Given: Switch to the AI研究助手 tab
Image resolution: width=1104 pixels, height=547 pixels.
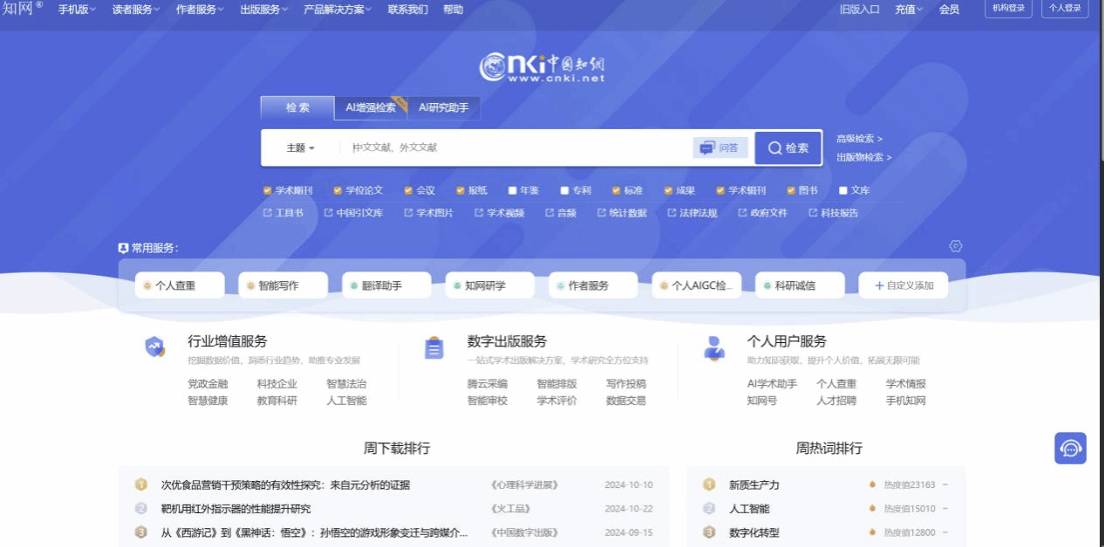Looking at the screenshot, I should point(444,108).
